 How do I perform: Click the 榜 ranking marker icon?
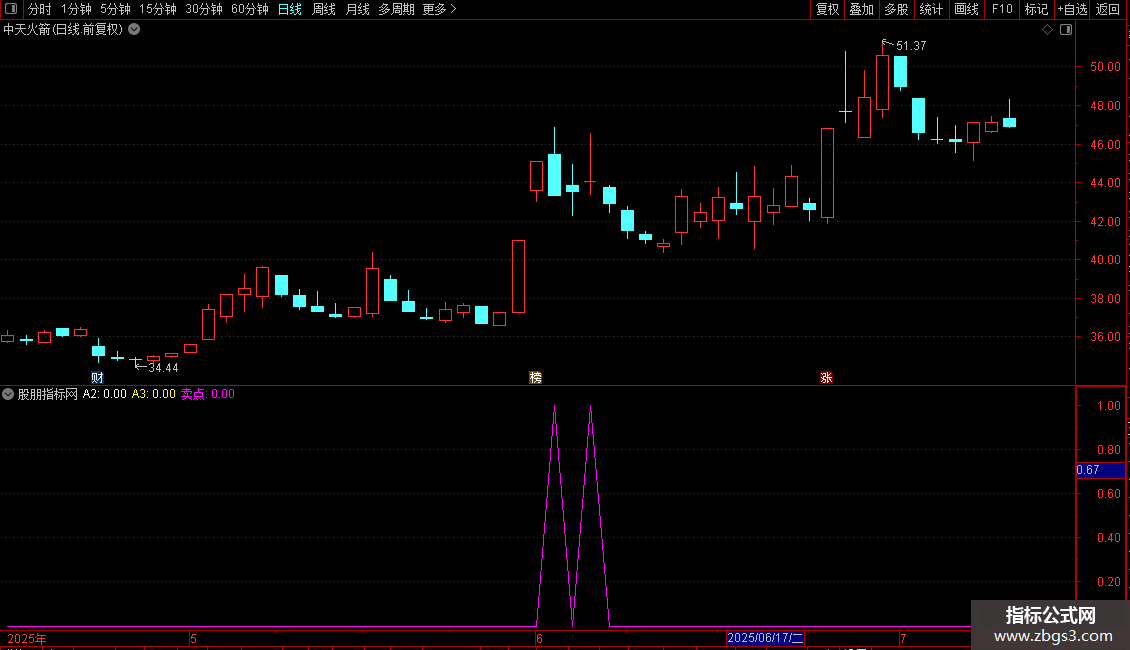tap(535, 378)
